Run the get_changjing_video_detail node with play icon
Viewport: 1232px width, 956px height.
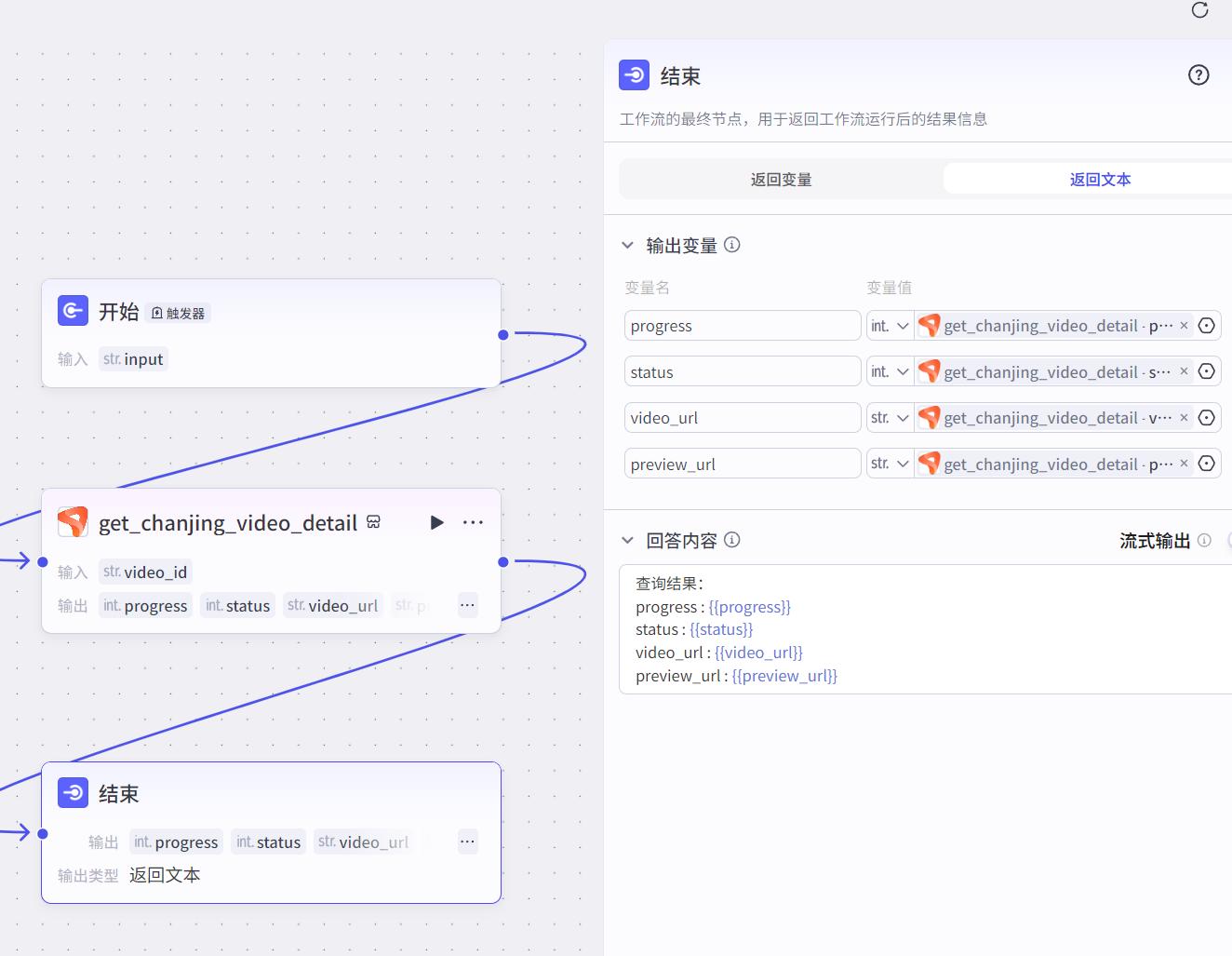pos(436,522)
